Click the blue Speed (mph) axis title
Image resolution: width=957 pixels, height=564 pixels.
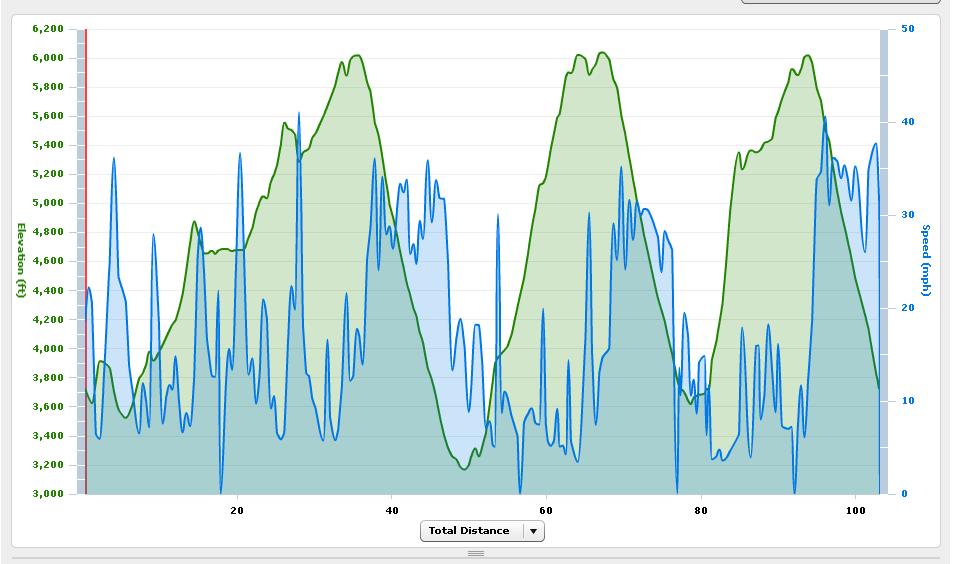(926, 260)
